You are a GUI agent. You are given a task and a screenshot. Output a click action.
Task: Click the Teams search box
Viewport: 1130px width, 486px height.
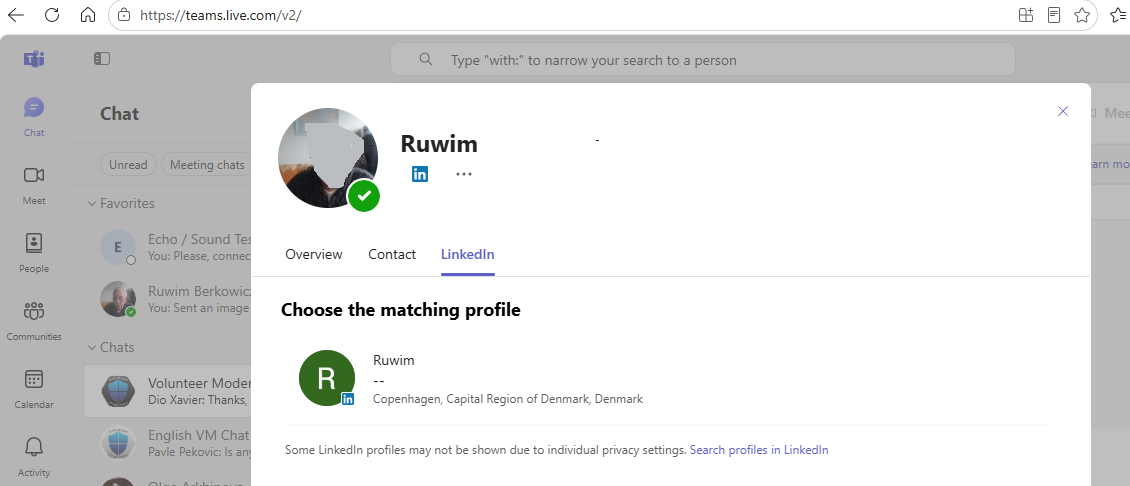tap(702, 59)
